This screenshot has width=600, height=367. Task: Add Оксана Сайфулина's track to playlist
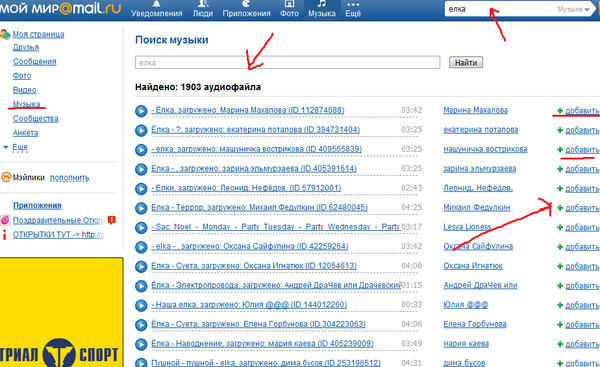point(578,247)
